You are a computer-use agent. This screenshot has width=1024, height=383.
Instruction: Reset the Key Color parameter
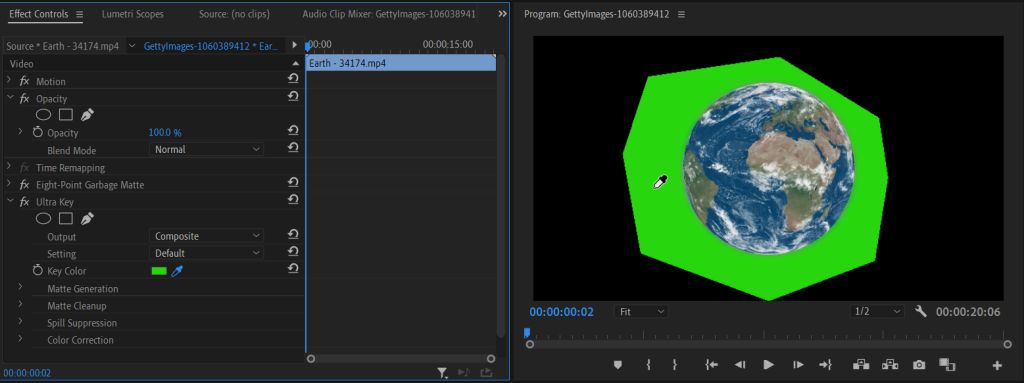[293, 269]
